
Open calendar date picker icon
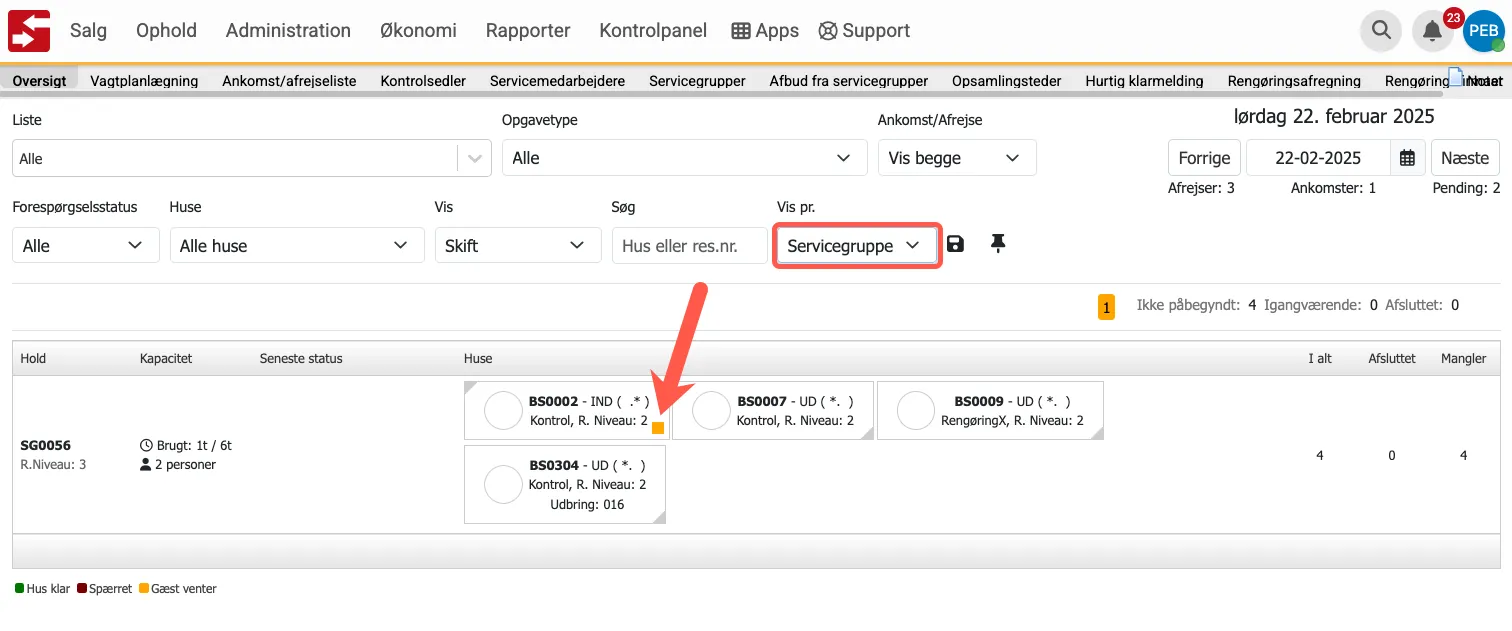tap(1407, 158)
